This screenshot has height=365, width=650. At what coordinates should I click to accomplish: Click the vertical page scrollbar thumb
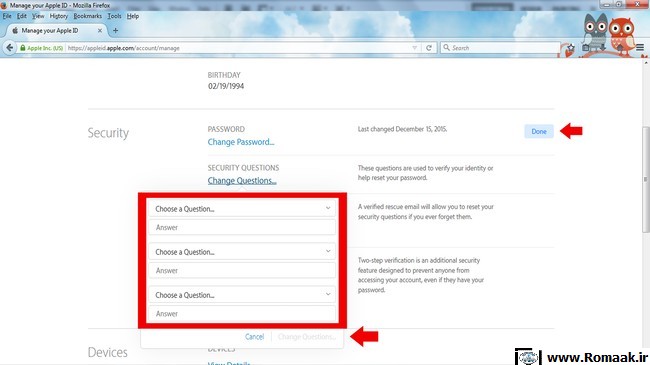(x=645, y=179)
